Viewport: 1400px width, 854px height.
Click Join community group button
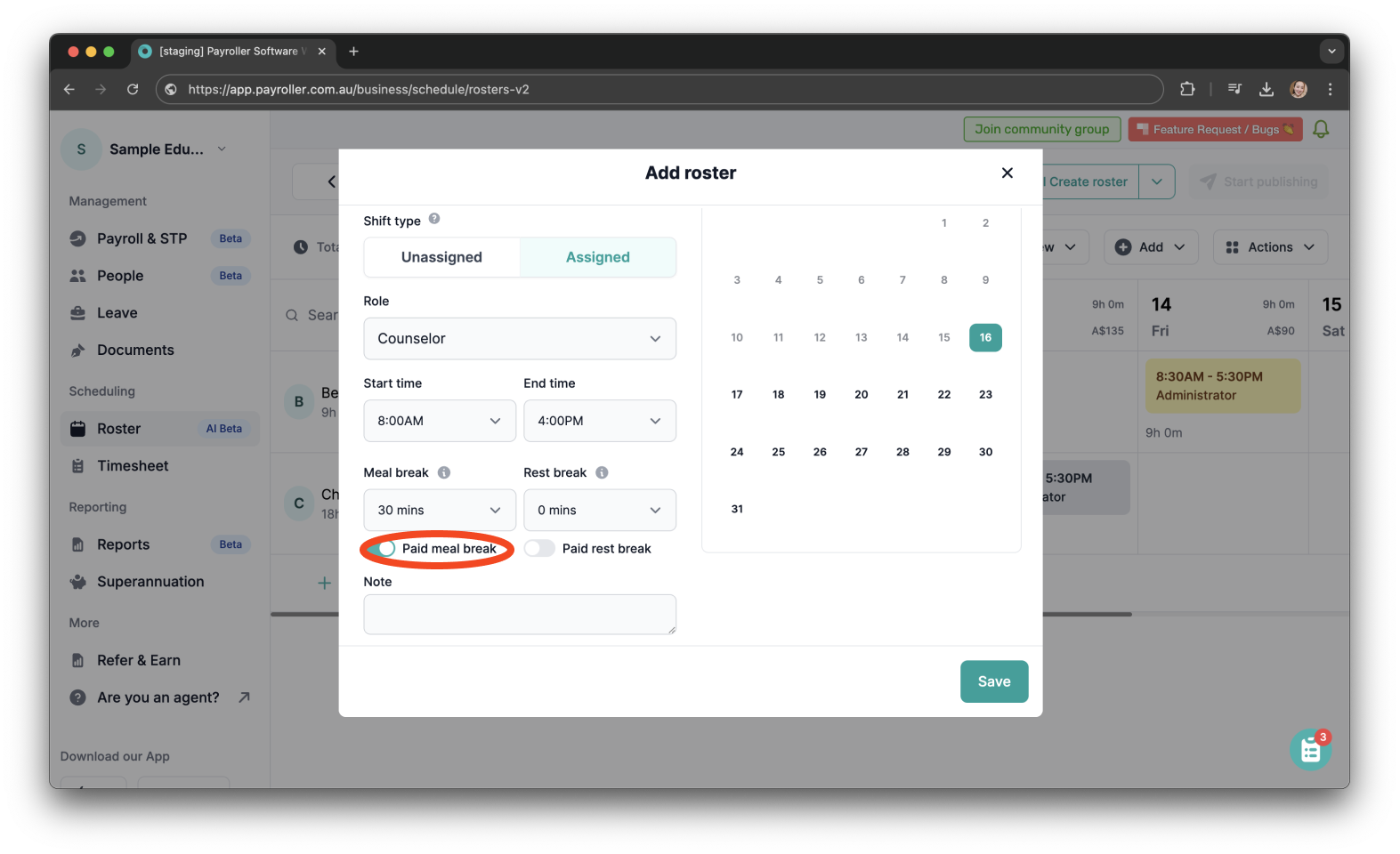1041,129
